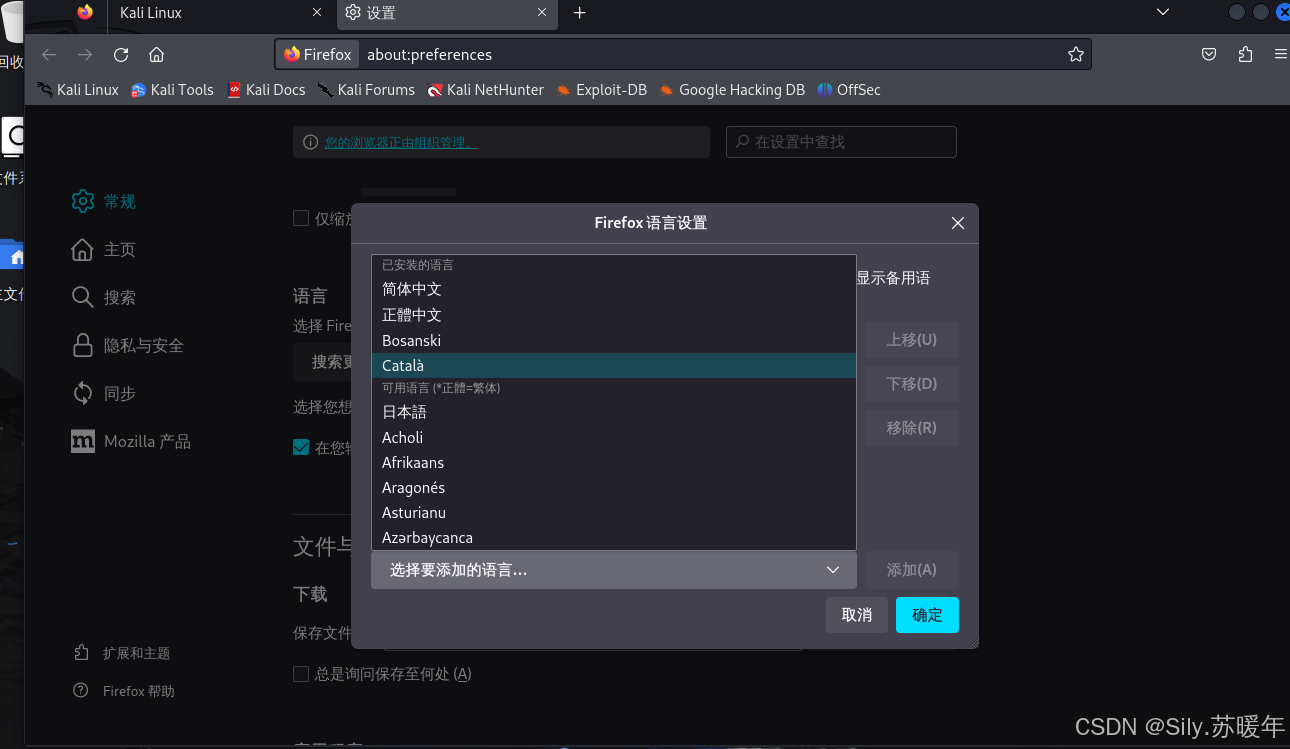The image size is (1290, 749).
Task: Open the Kali NetHunter bookmark
Action: (x=486, y=90)
